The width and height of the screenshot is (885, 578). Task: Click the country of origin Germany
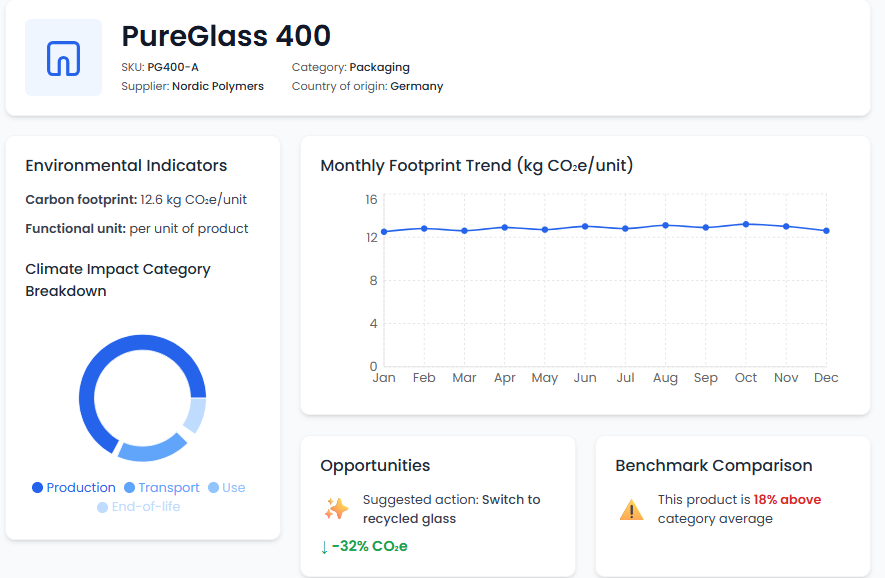417,86
